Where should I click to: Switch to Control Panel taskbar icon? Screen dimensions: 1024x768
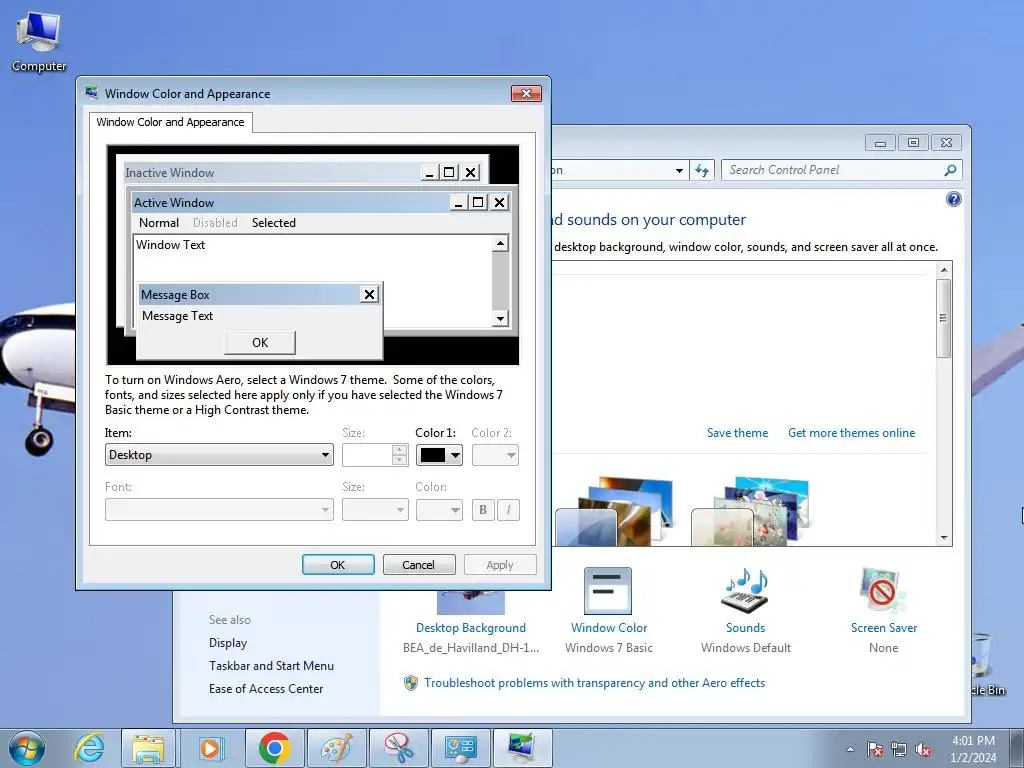[x=461, y=748]
